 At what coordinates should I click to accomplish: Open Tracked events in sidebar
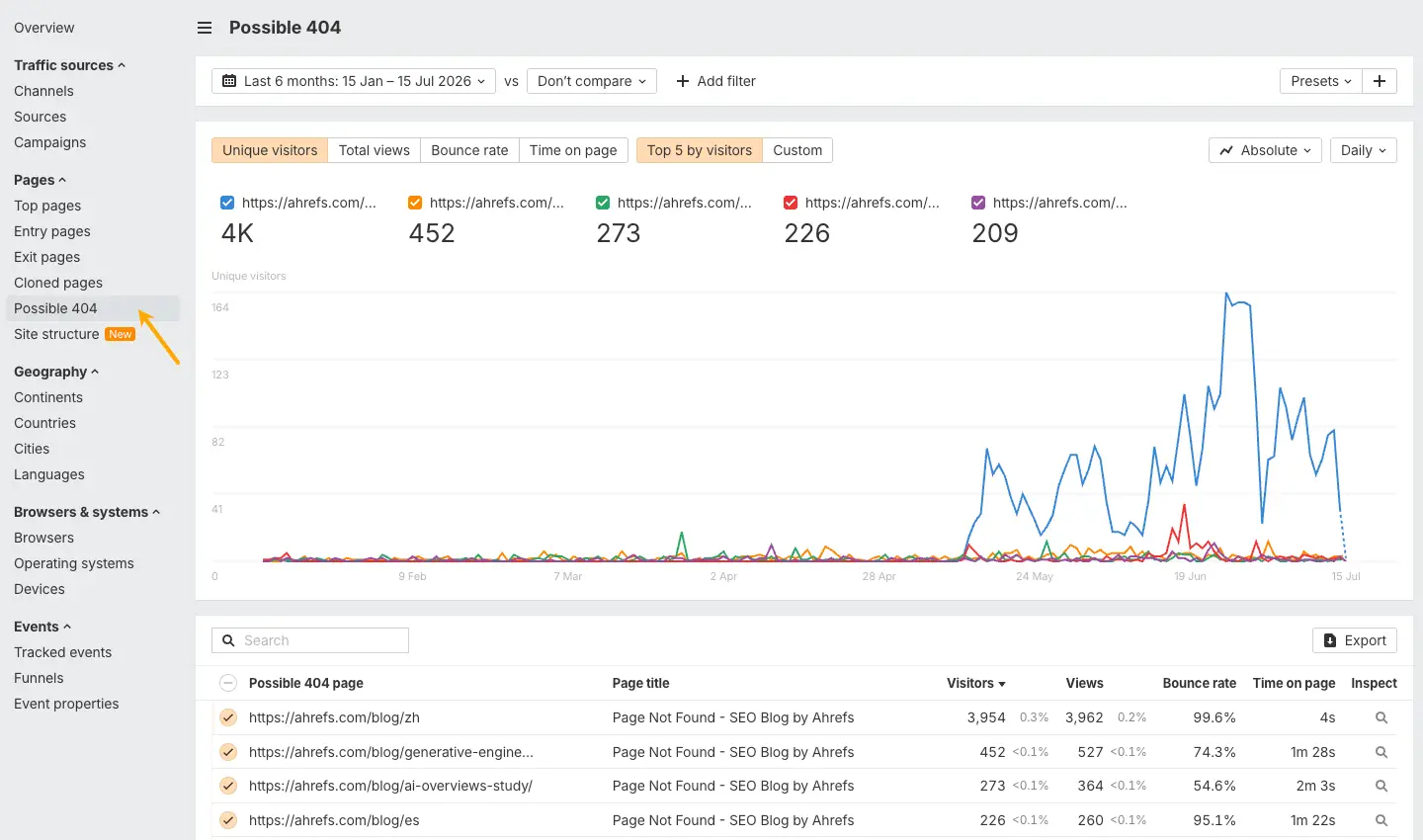[62, 652]
